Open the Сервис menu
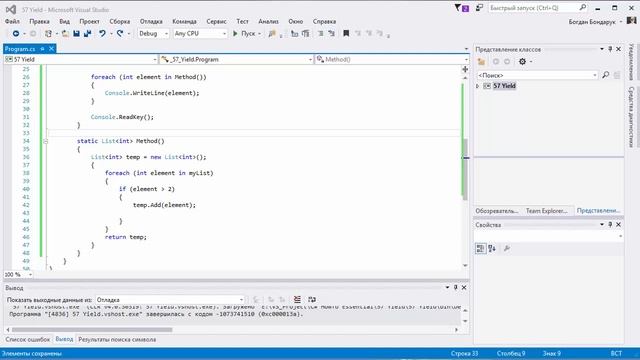Screen dimensions: 640x360 pos(216,21)
